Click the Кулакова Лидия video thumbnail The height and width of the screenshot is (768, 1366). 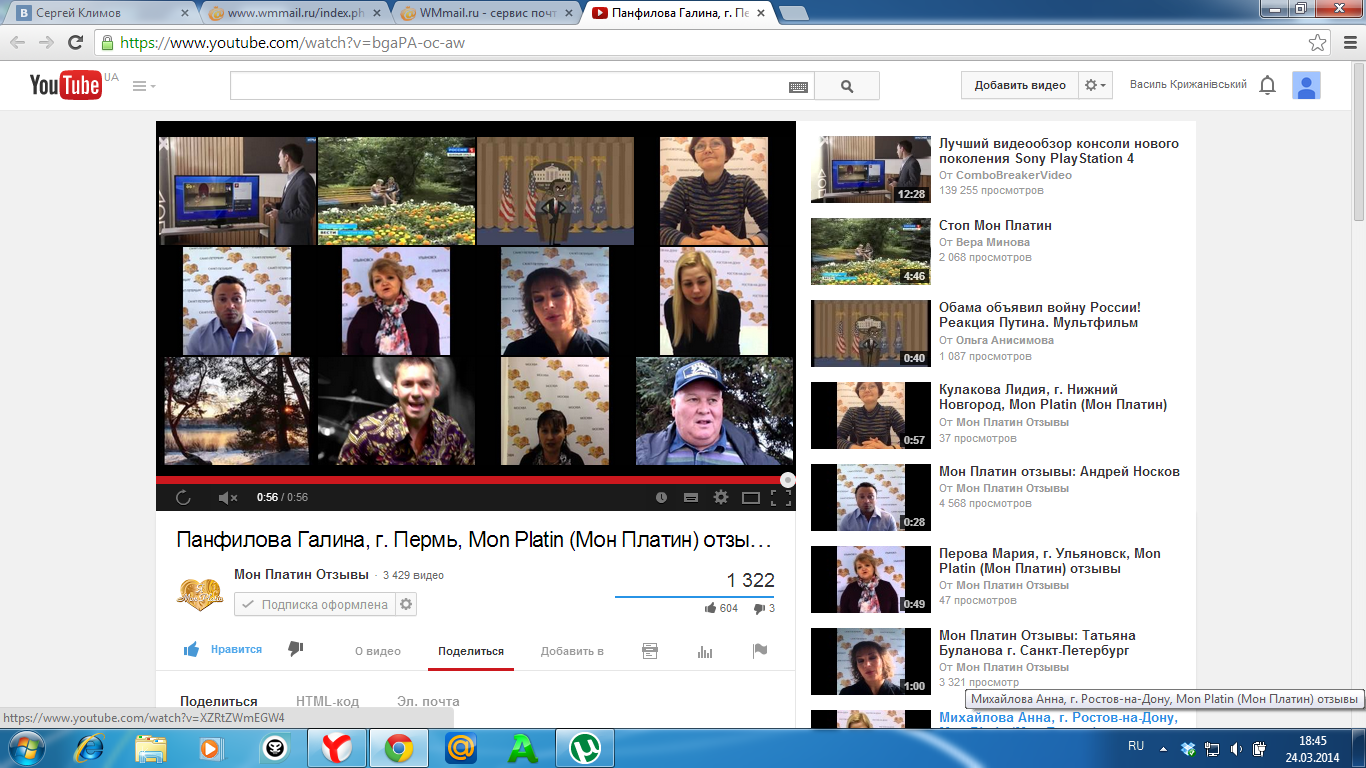click(870, 415)
